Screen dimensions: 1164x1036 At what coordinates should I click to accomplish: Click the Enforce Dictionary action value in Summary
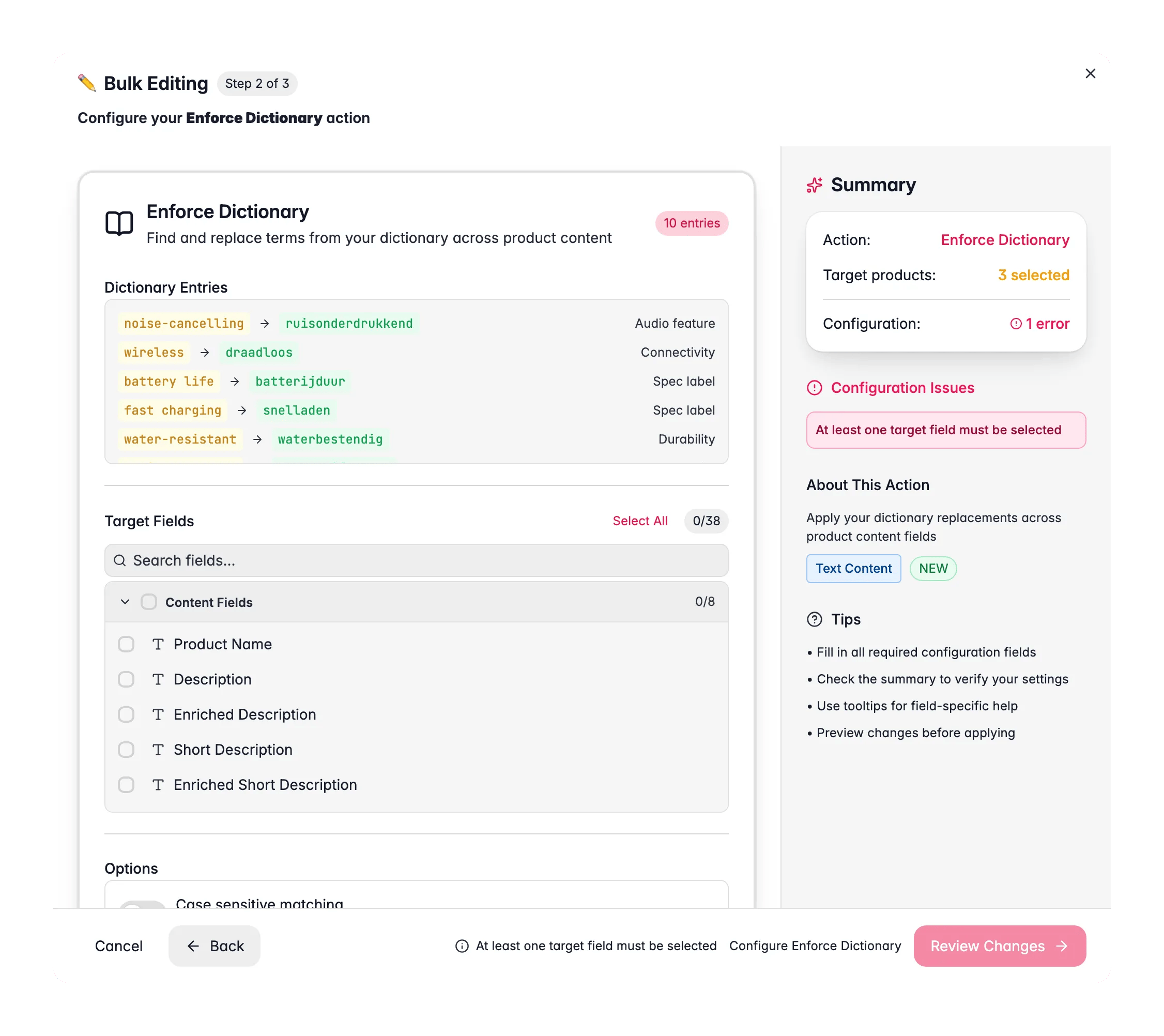(1005, 240)
